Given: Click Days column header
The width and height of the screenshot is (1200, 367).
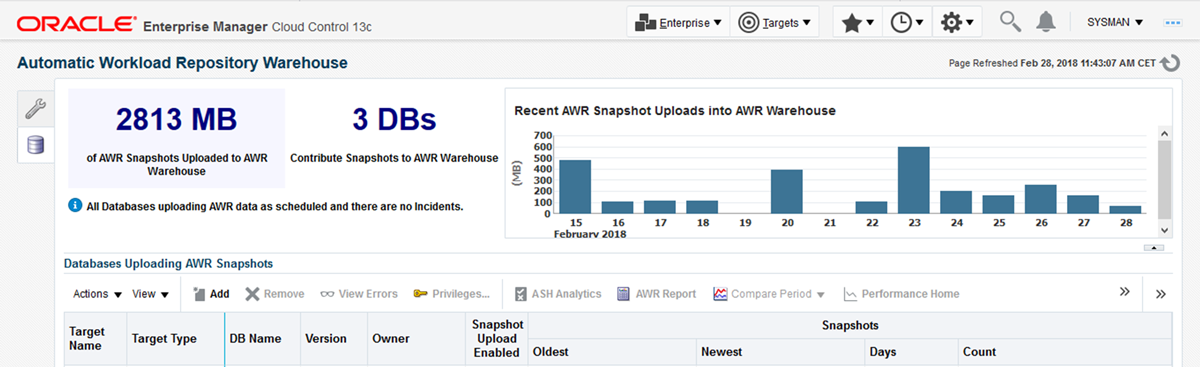Looking at the screenshot, I should coord(911,352).
